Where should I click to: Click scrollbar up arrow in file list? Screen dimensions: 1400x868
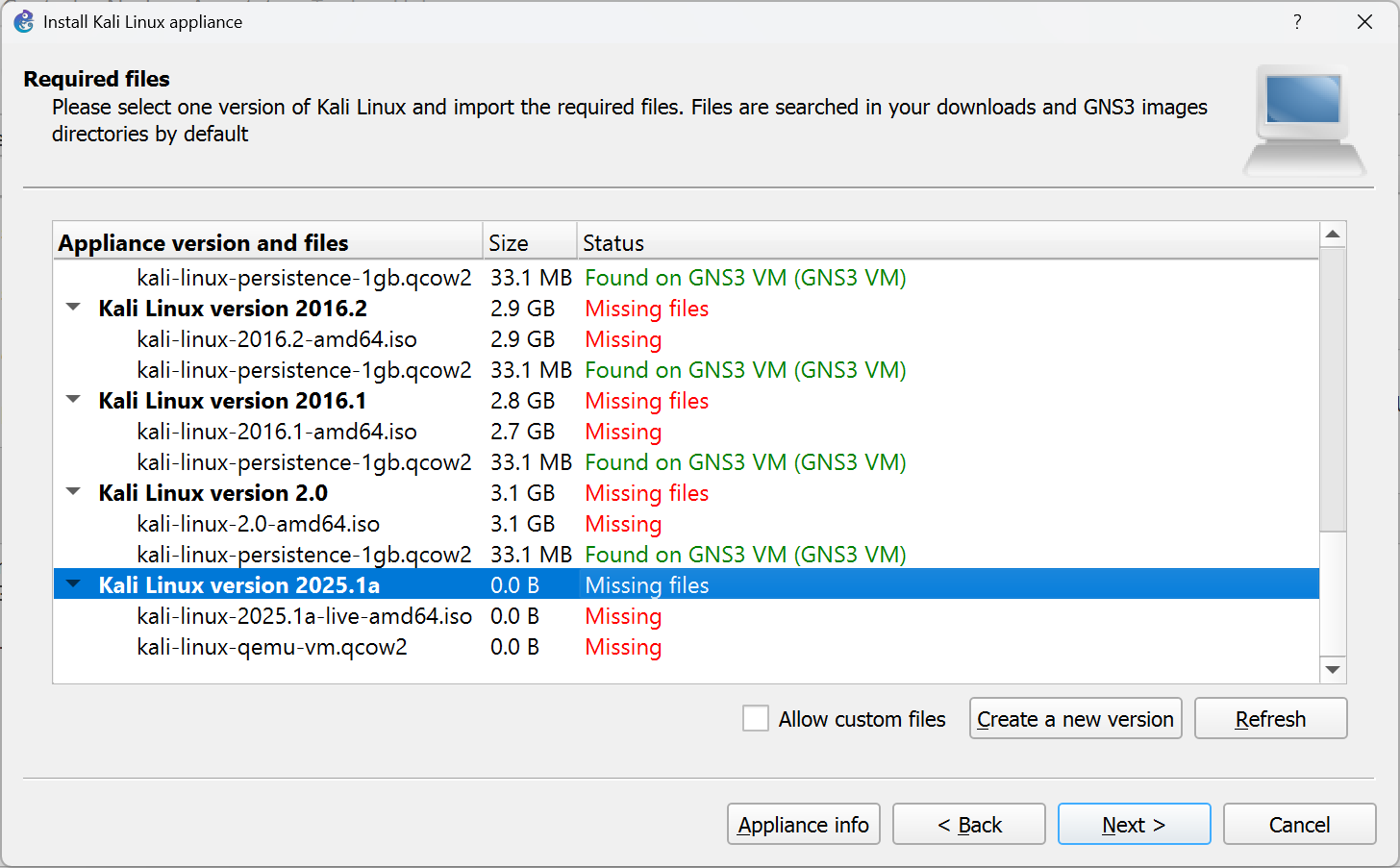tap(1333, 235)
